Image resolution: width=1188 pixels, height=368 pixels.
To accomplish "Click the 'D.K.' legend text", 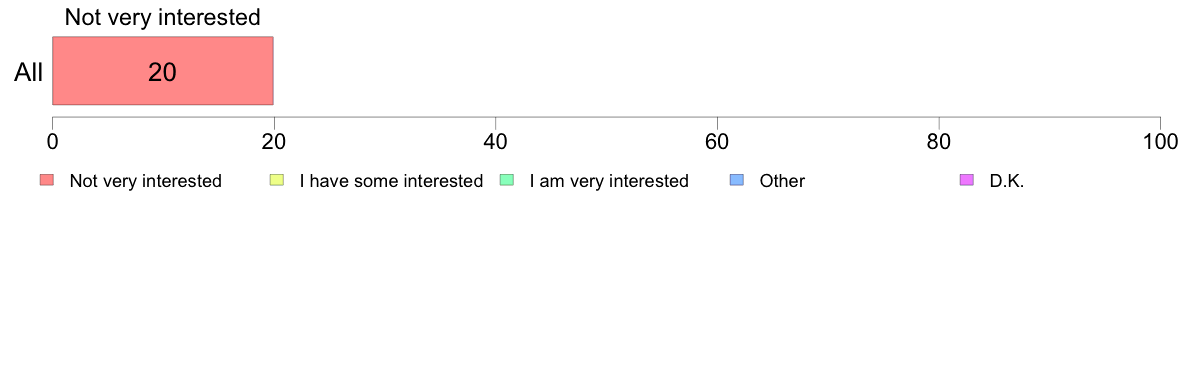I will 1007,181.
